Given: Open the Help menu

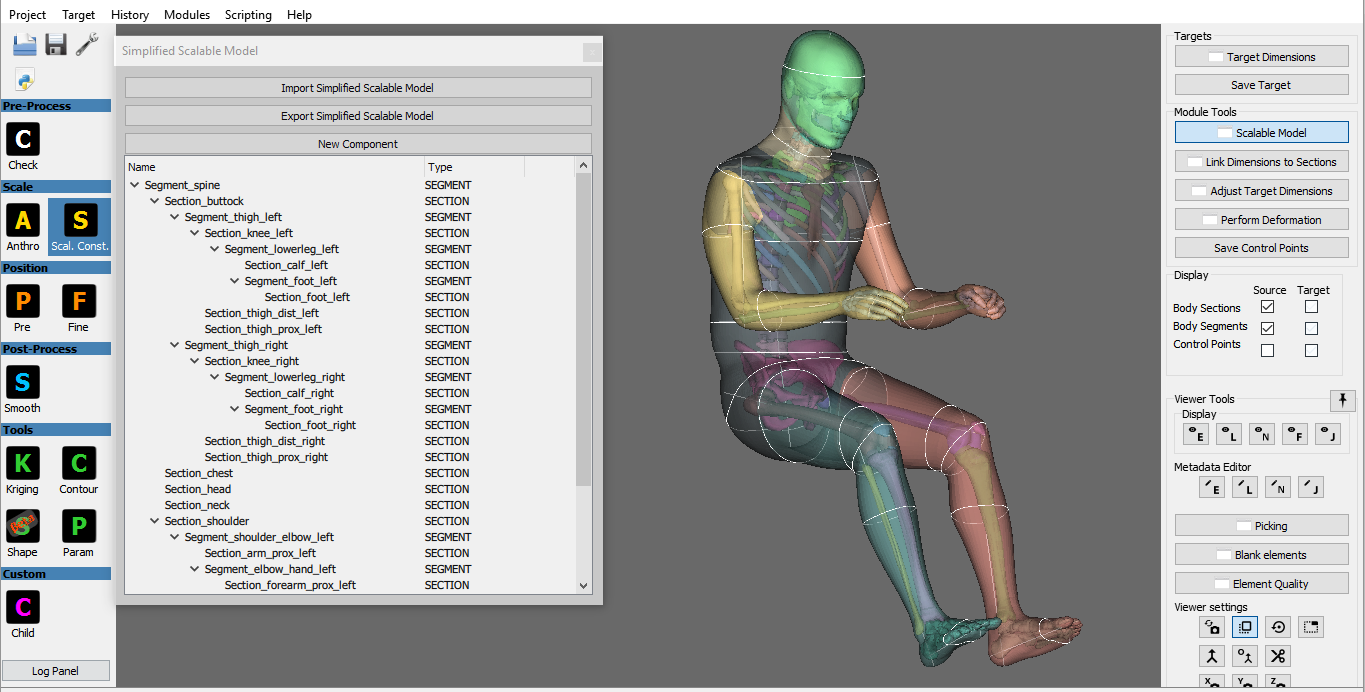Looking at the screenshot, I should (x=299, y=14).
